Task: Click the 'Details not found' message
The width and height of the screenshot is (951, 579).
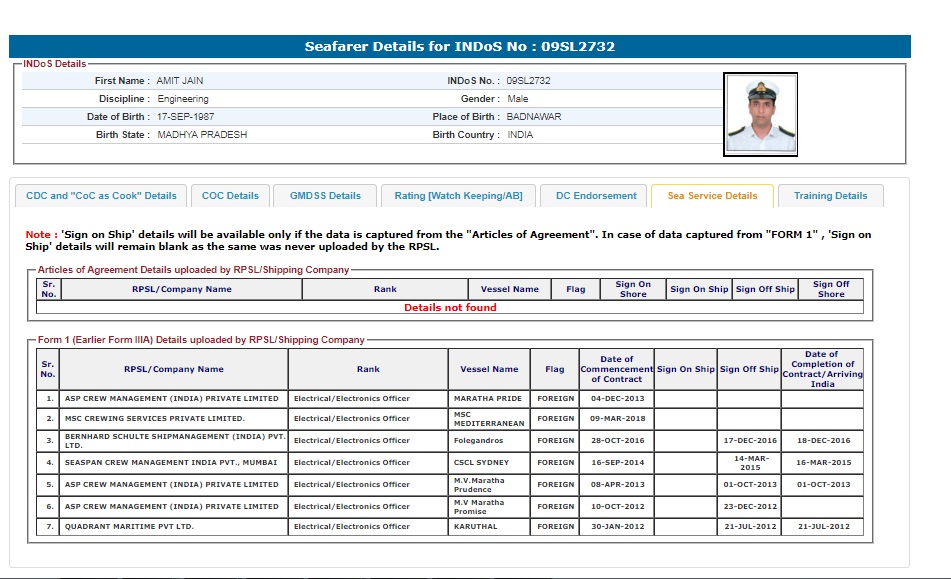Action: (x=450, y=308)
